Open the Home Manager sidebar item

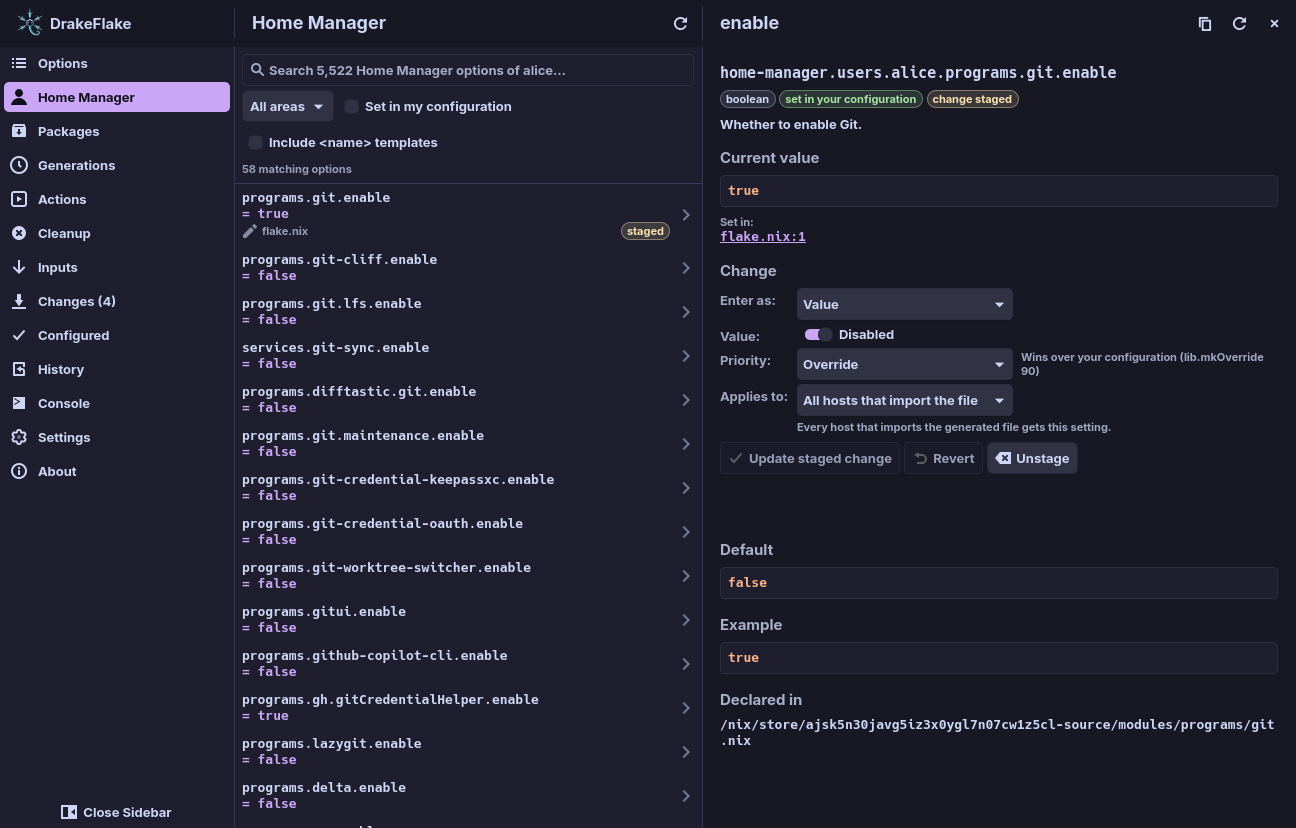click(117, 97)
